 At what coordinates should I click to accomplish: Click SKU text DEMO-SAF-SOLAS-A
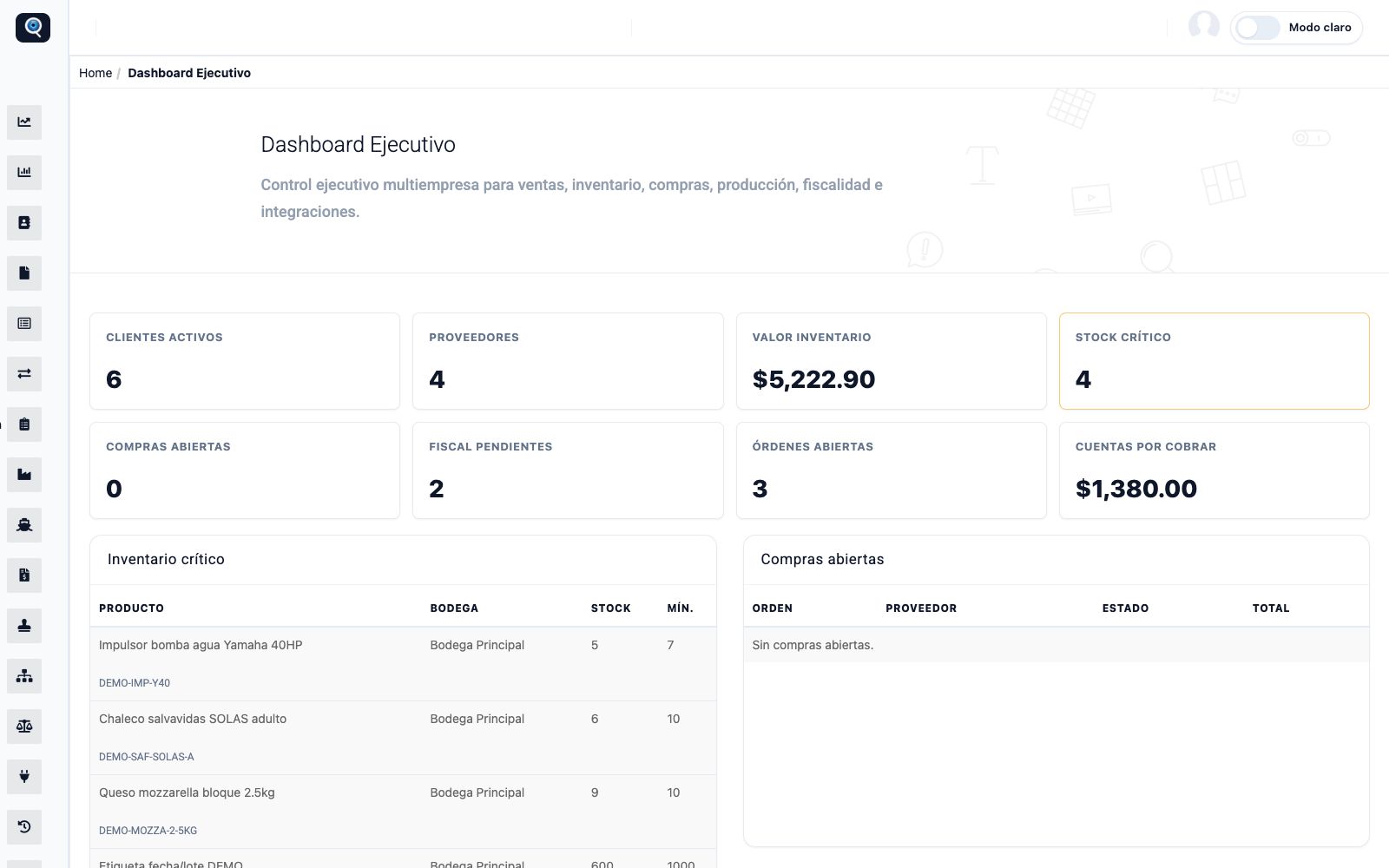coord(147,757)
